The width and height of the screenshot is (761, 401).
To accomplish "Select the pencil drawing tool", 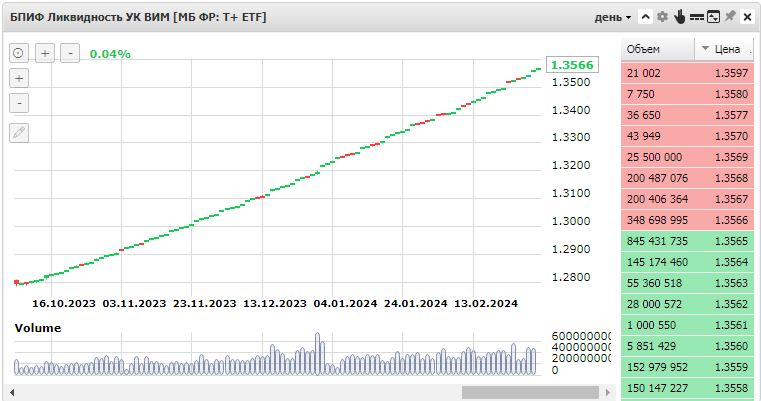I will pyautogui.click(x=19, y=132).
